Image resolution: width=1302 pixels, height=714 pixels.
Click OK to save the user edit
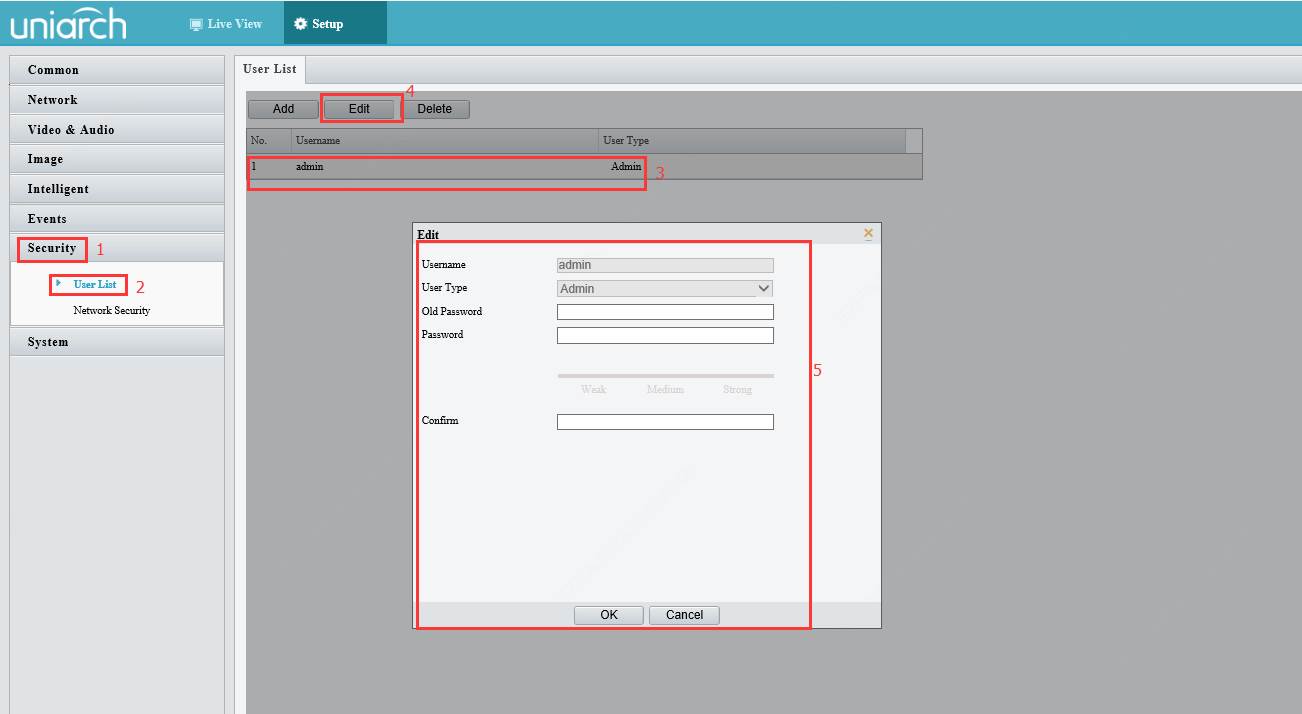pyautogui.click(x=608, y=615)
